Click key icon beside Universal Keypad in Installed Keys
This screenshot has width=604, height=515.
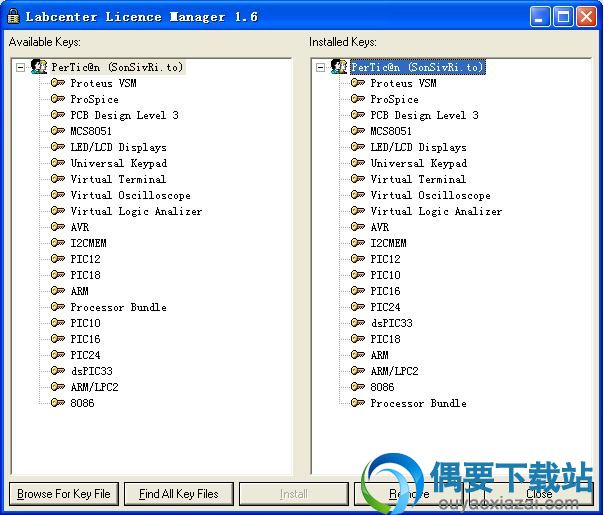tap(358, 163)
